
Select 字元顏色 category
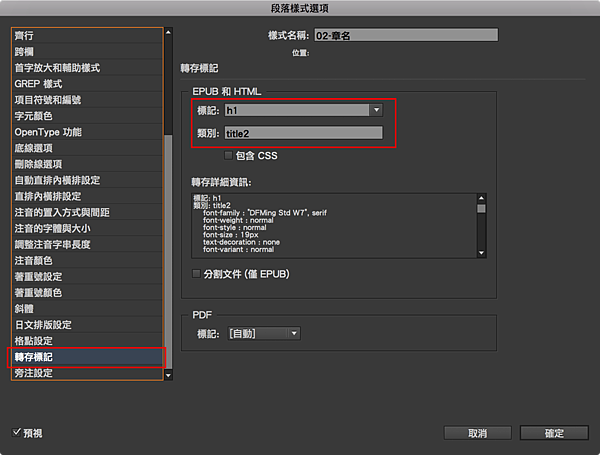pyautogui.click(x=87, y=116)
